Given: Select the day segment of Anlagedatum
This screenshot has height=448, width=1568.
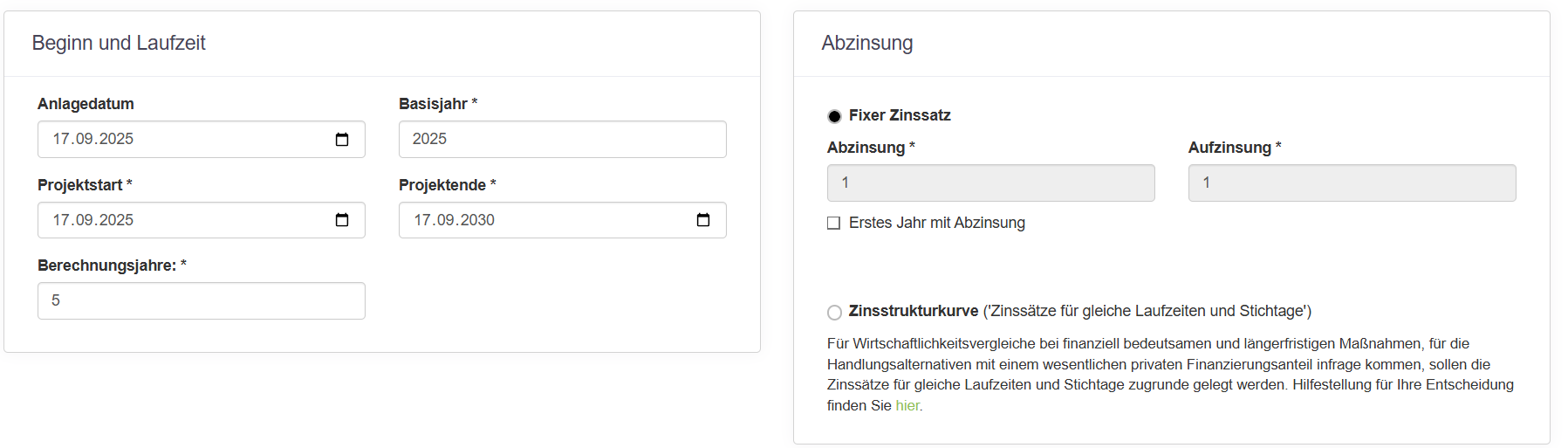Looking at the screenshot, I should pos(61,140).
